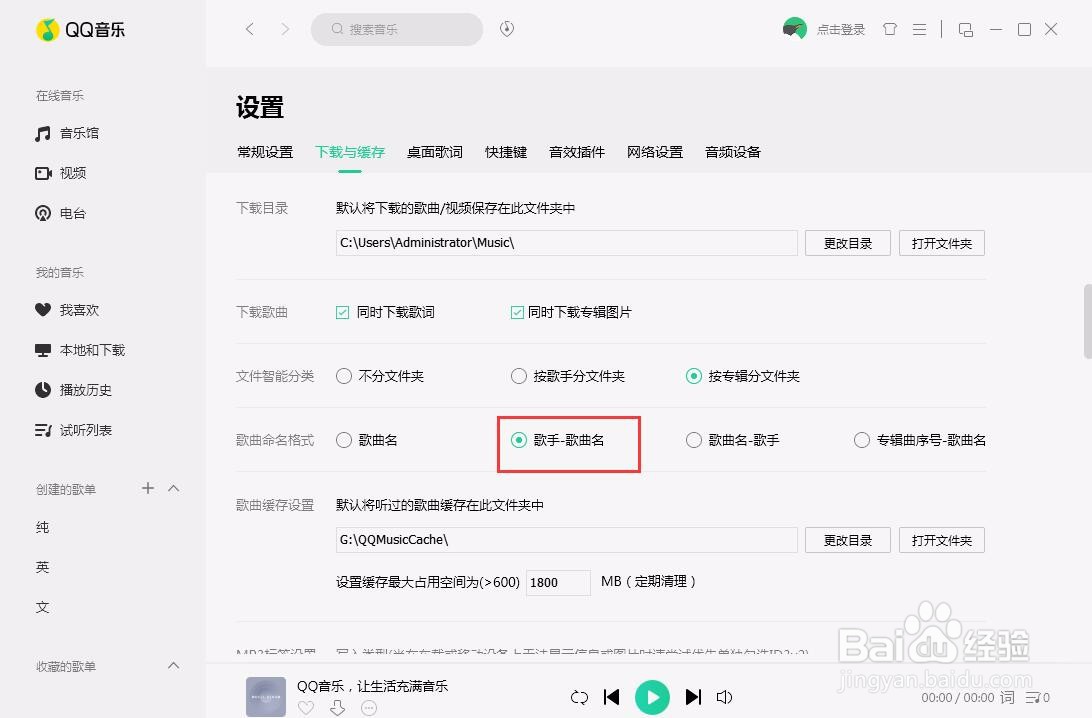Screen dimensions: 1092x718
Task: Select the 按歌手分文件夹 radio option
Action: click(x=519, y=376)
